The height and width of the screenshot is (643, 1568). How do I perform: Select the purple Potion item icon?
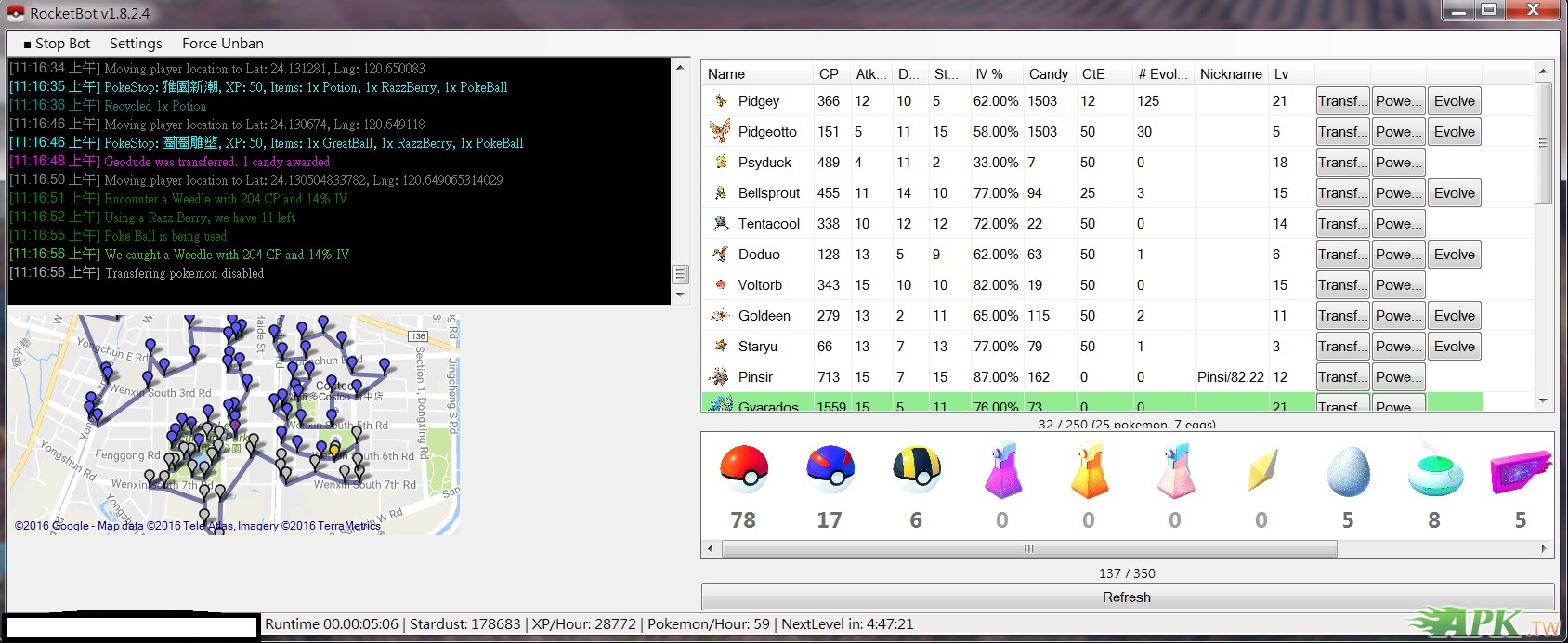[1002, 470]
